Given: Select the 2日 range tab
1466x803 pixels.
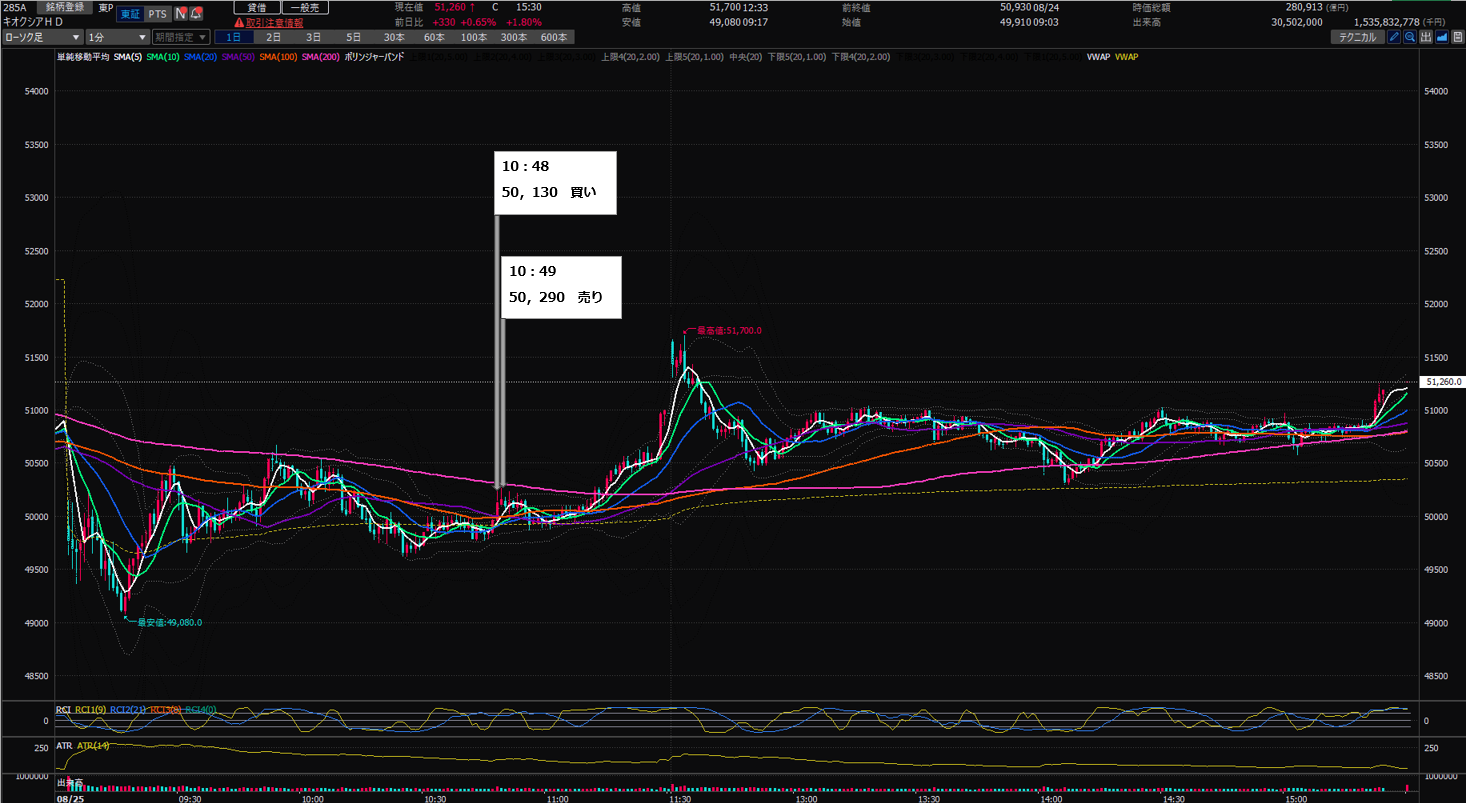Looking at the screenshot, I should click(x=273, y=37).
